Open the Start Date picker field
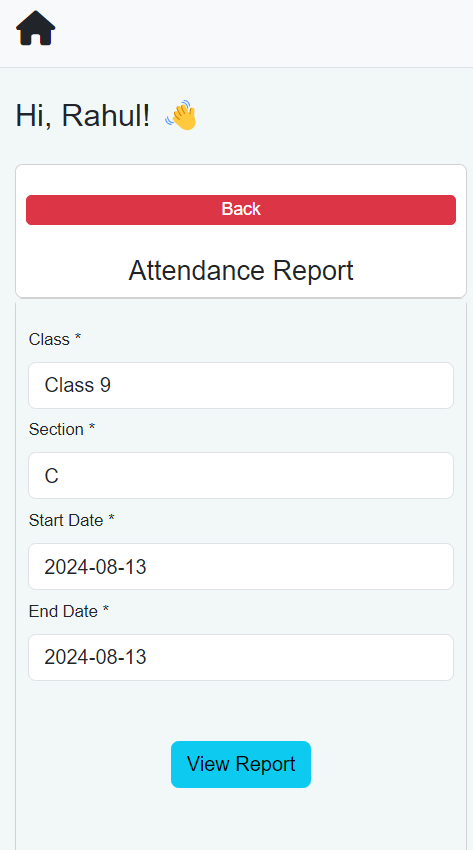The height and width of the screenshot is (850, 473). 241,566
